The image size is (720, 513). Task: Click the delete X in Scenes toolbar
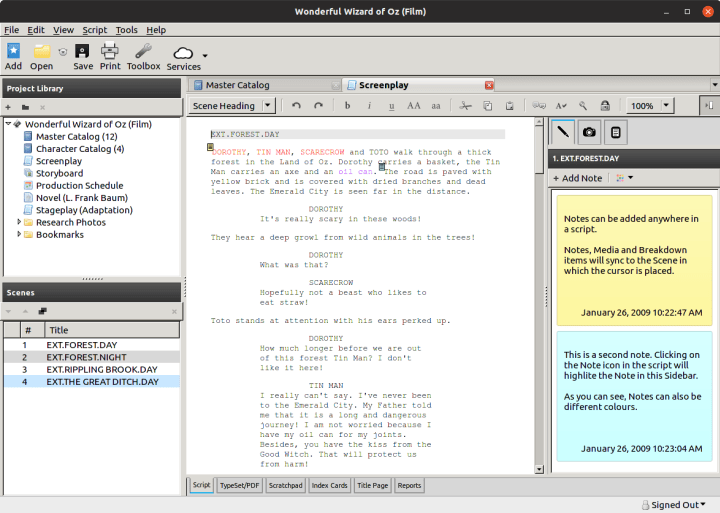pyautogui.click(x=174, y=311)
